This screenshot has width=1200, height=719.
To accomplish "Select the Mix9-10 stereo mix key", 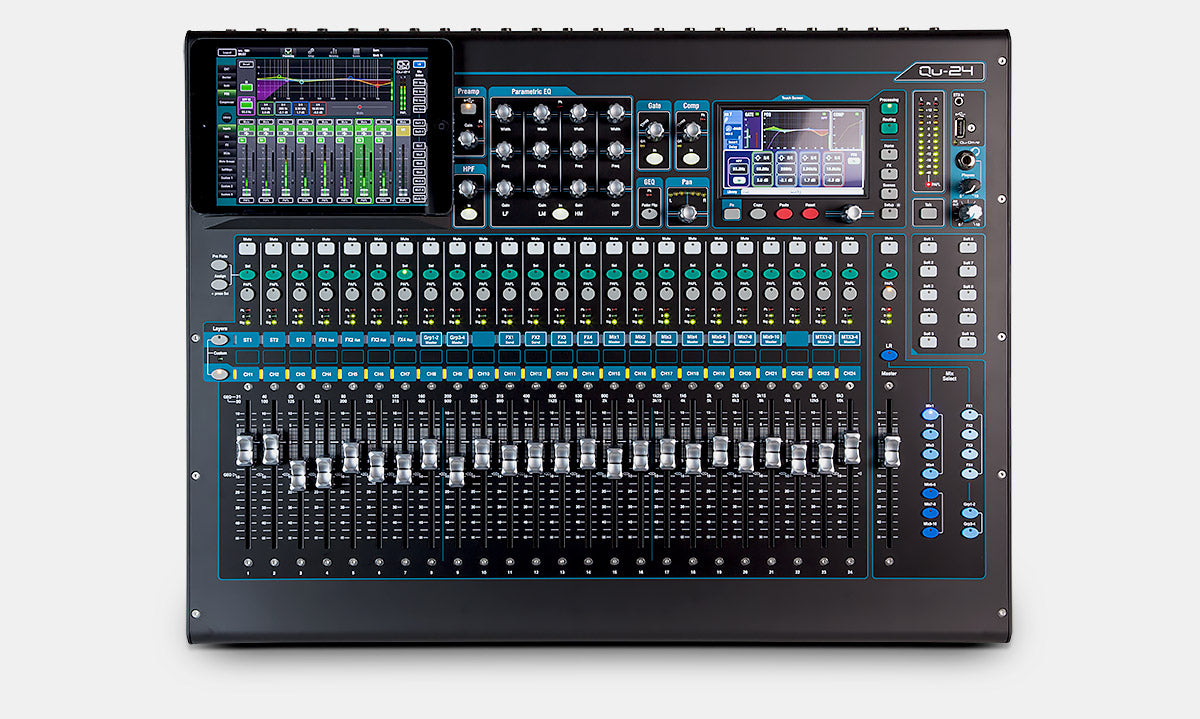I will (930, 532).
